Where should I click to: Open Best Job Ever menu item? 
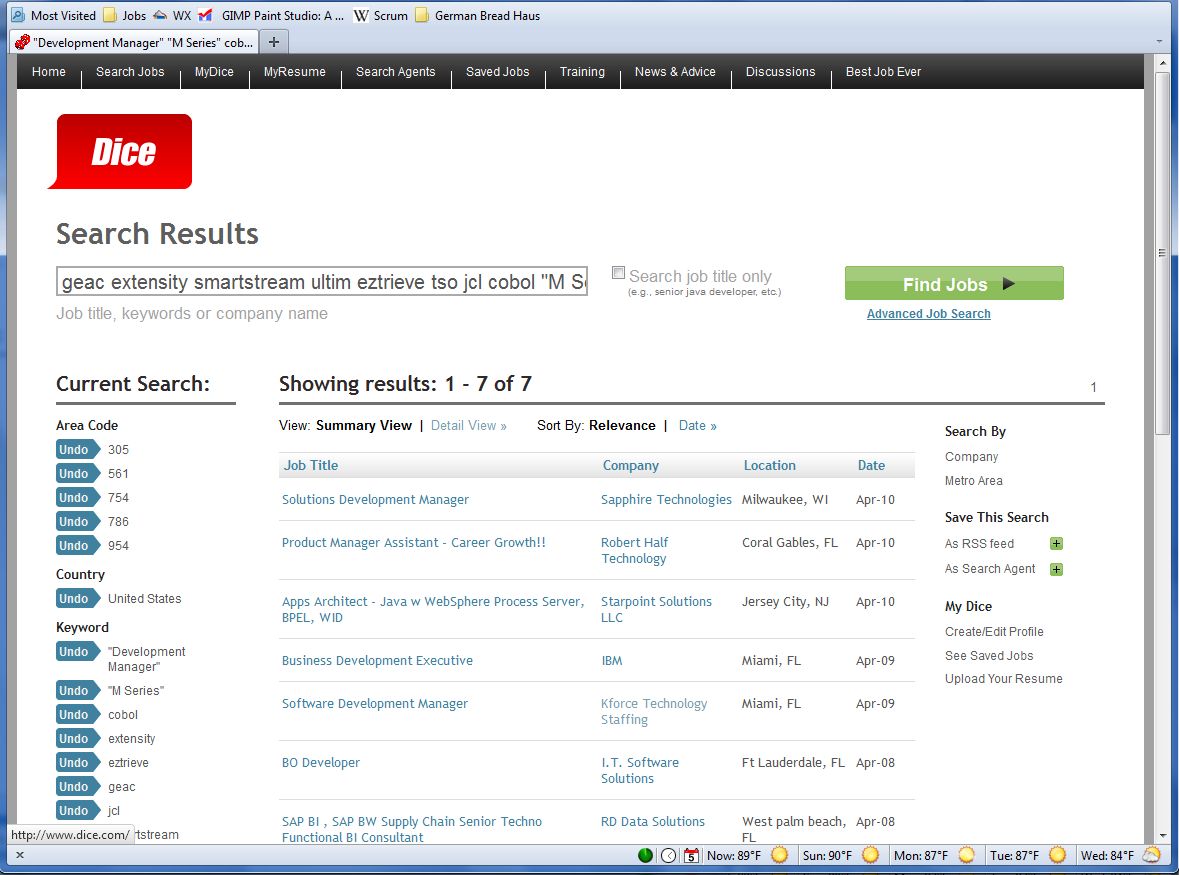click(x=883, y=71)
